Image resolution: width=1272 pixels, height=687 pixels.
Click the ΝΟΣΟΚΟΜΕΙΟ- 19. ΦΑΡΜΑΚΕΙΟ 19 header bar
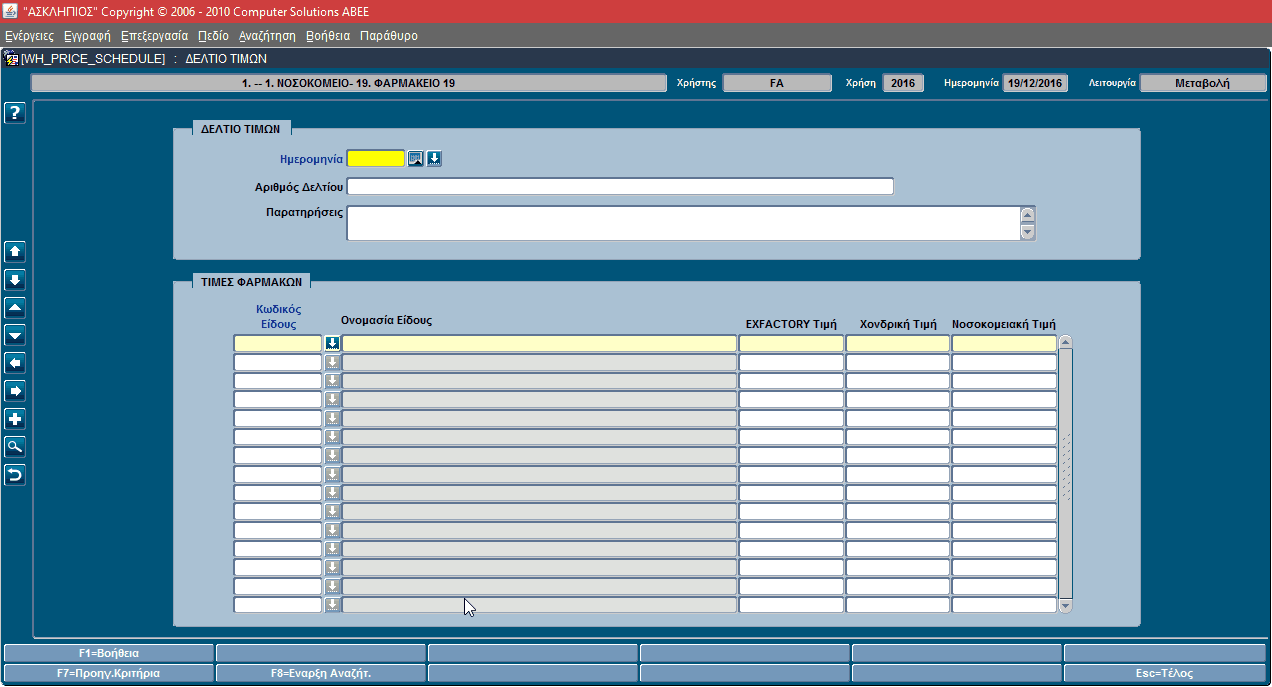tap(348, 83)
